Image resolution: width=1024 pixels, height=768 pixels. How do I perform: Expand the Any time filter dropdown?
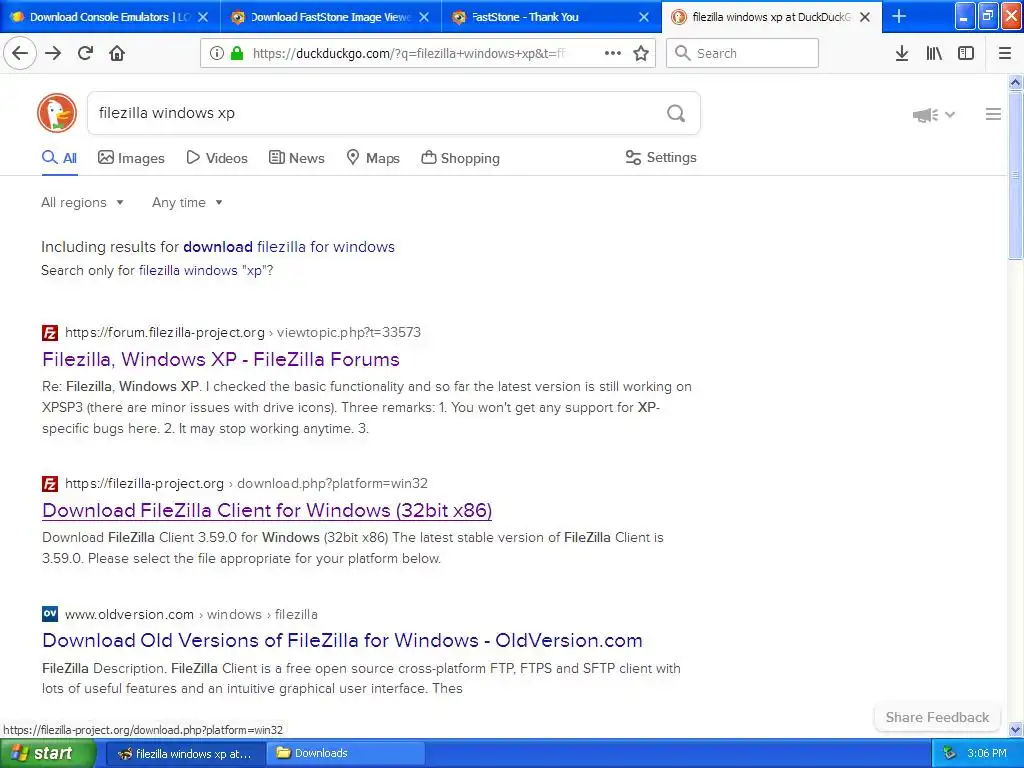(187, 202)
